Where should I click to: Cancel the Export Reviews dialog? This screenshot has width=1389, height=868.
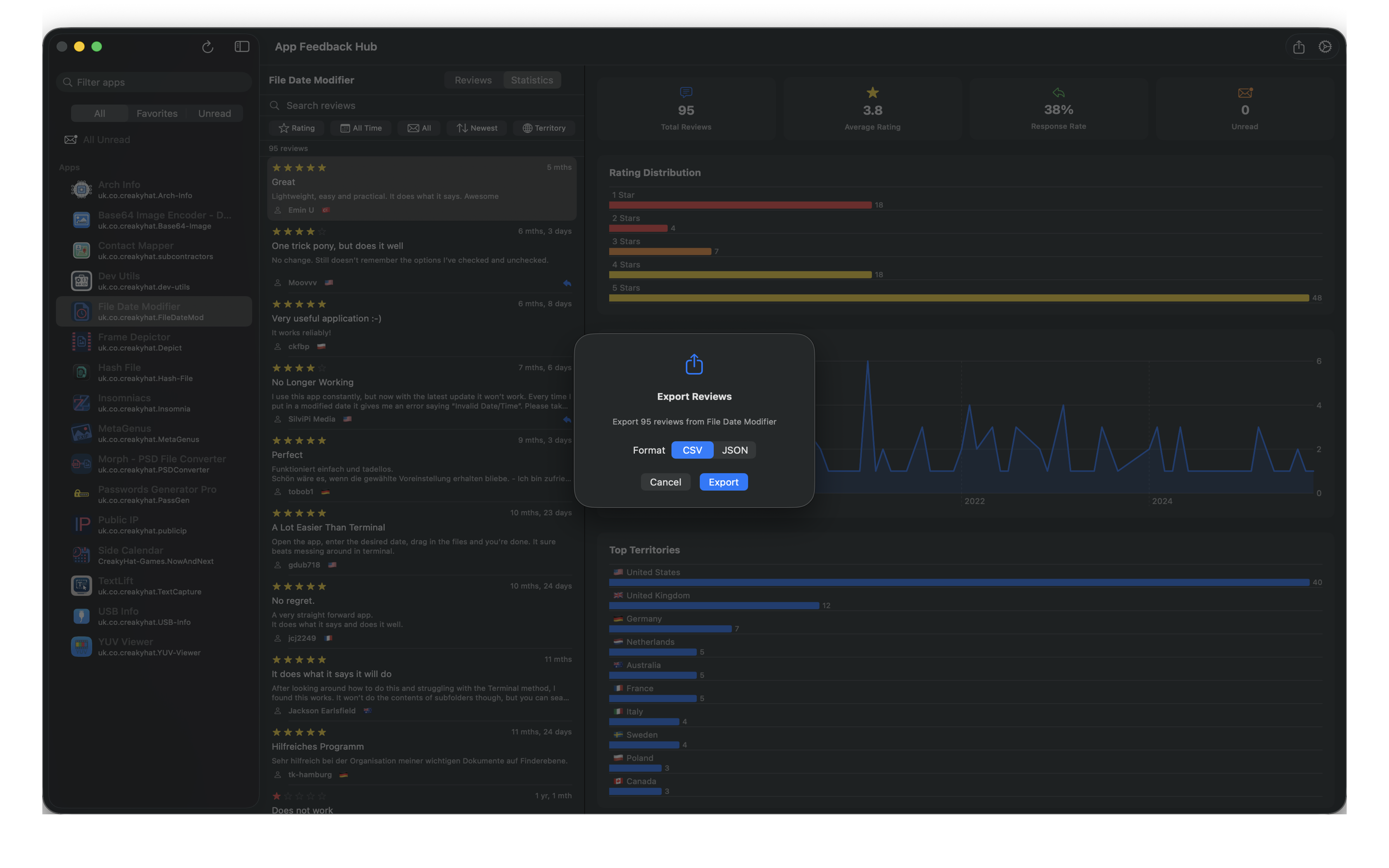pyautogui.click(x=665, y=482)
